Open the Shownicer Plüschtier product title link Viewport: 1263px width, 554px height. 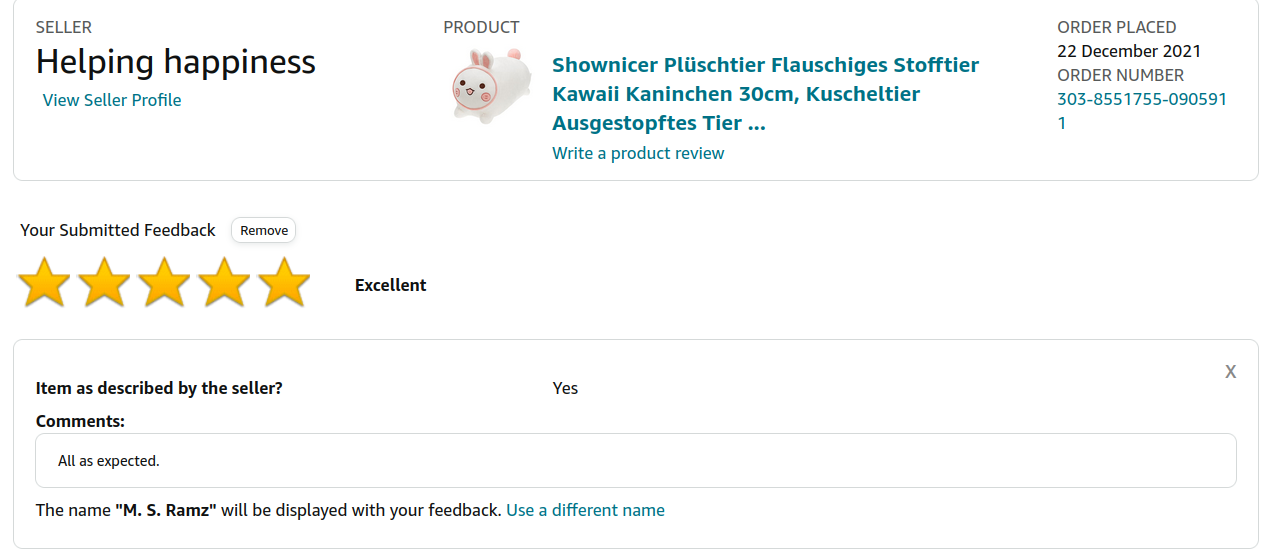(765, 94)
